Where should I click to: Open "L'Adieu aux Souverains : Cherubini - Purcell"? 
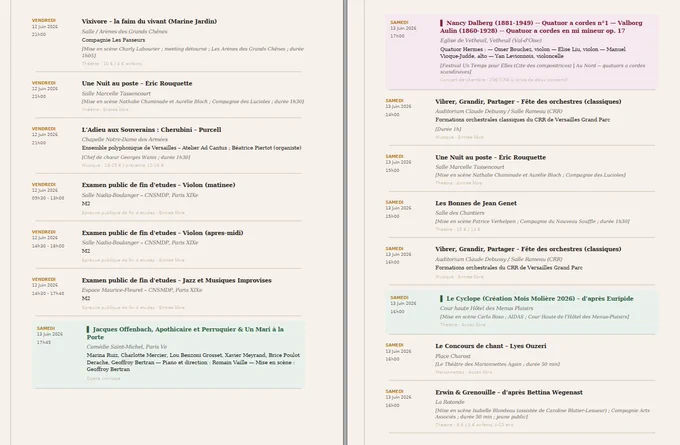coord(151,130)
